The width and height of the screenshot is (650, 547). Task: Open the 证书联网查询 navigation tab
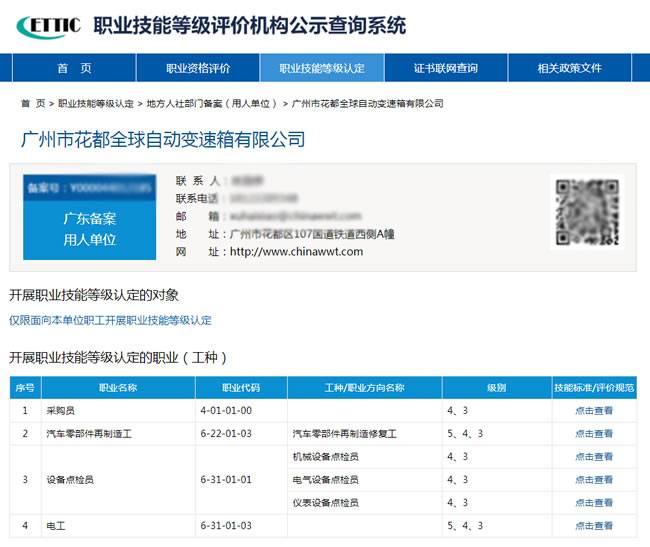point(445,68)
